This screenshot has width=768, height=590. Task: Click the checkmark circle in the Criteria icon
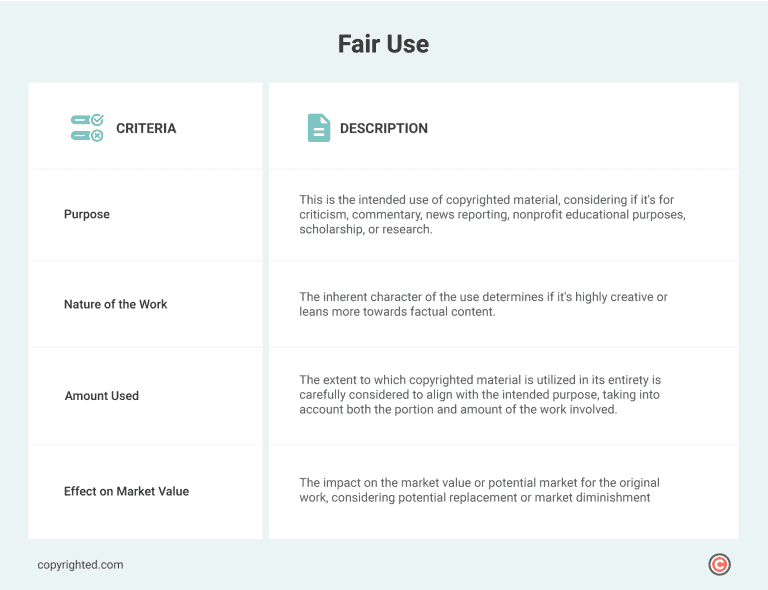[x=97, y=120]
